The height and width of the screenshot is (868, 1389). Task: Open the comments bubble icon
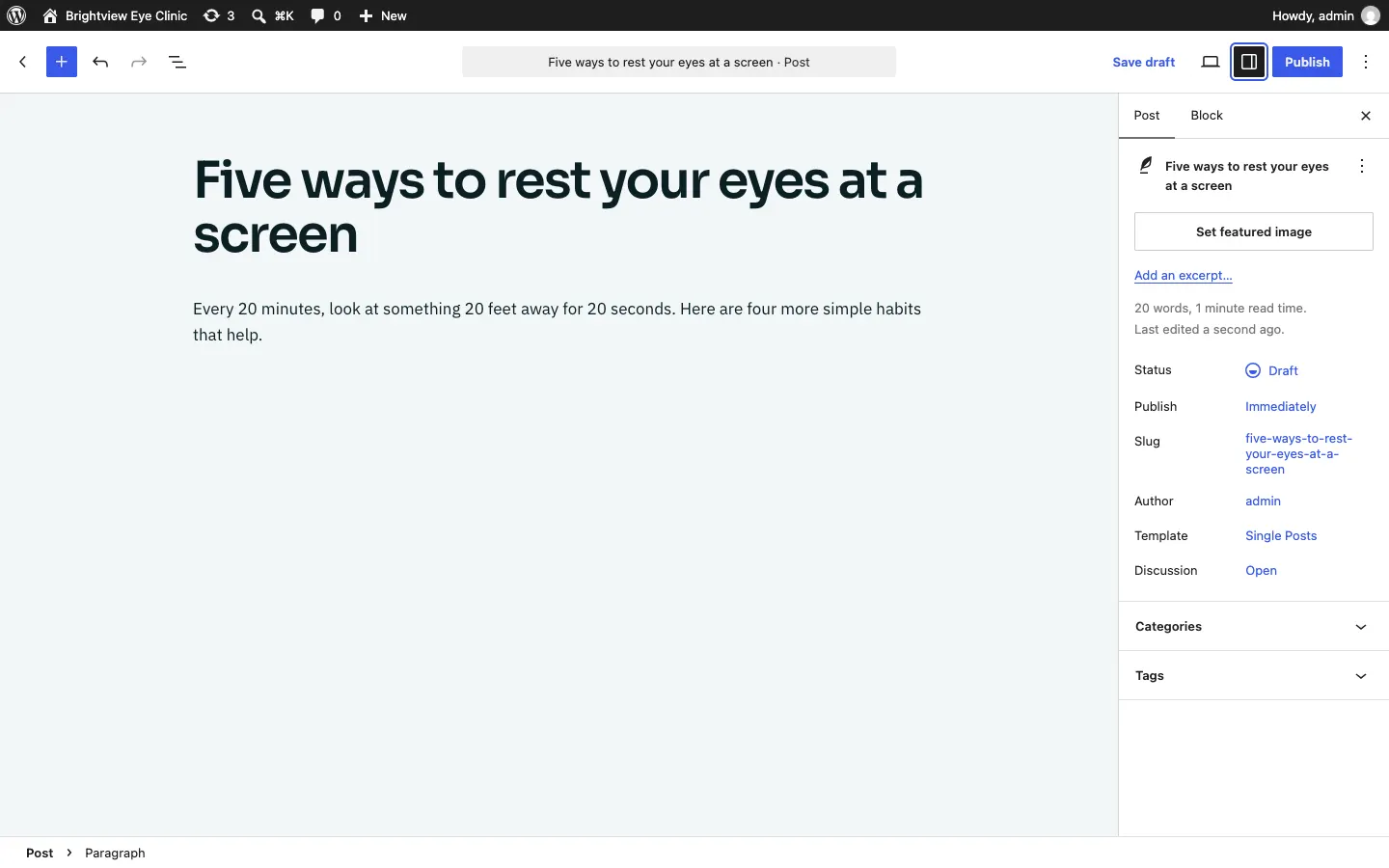coord(318,15)
